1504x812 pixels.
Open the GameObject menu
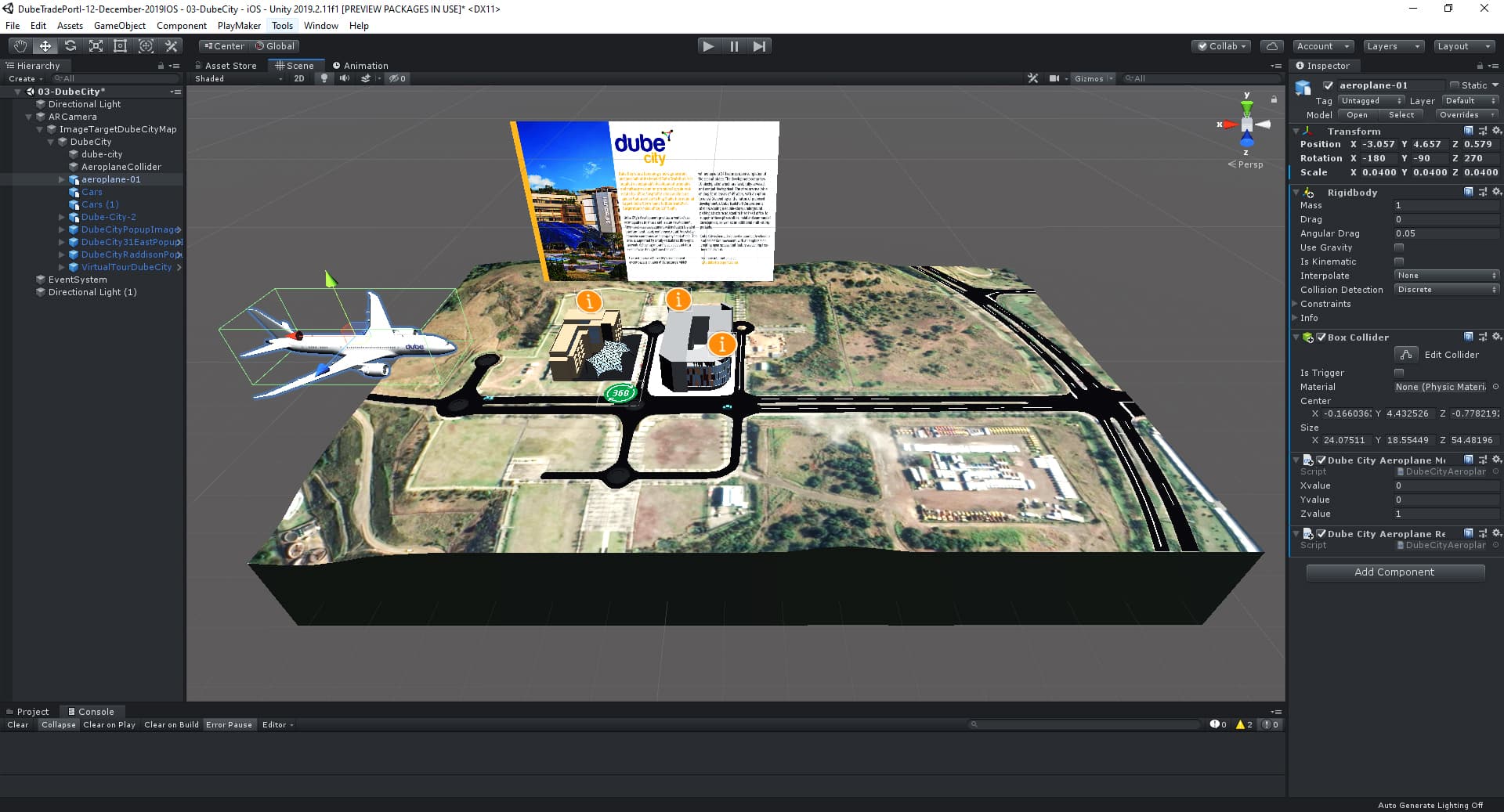[x=119, y=26]
